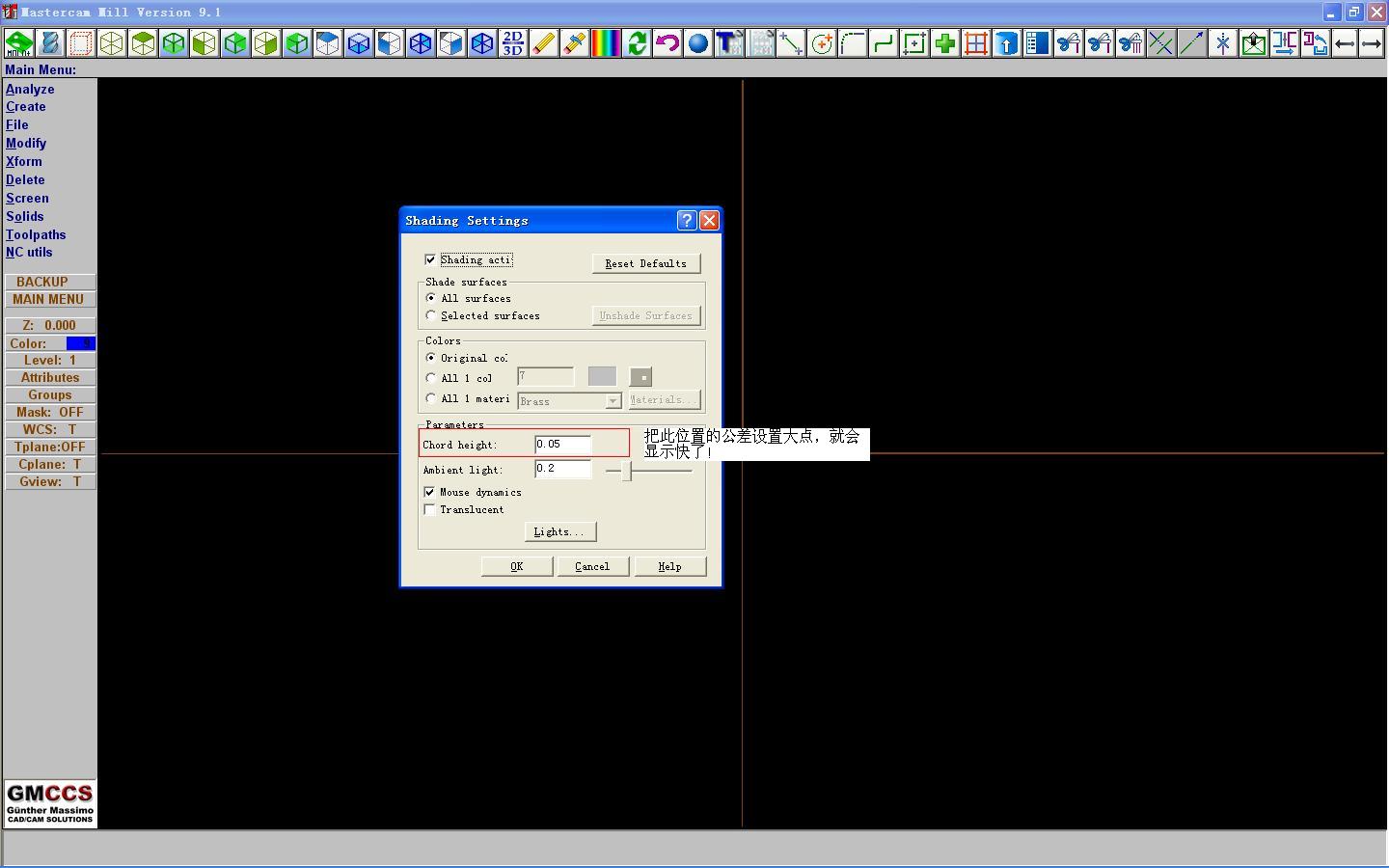Click the purple undo arrow icon
The image size is (1389, 868).
667,43
